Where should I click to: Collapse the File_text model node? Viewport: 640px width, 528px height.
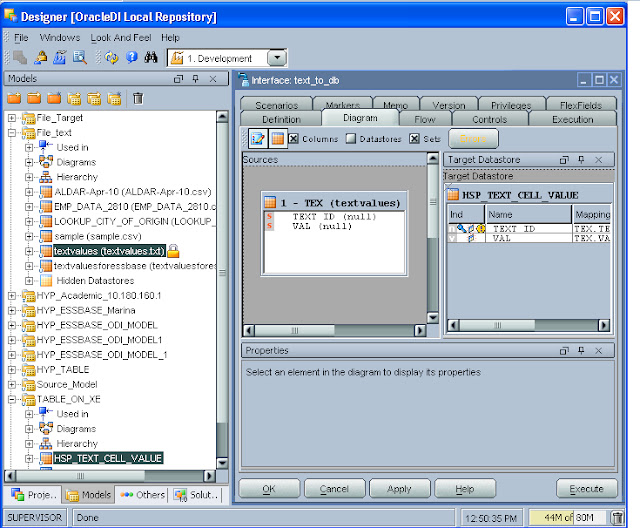[12, 133]
